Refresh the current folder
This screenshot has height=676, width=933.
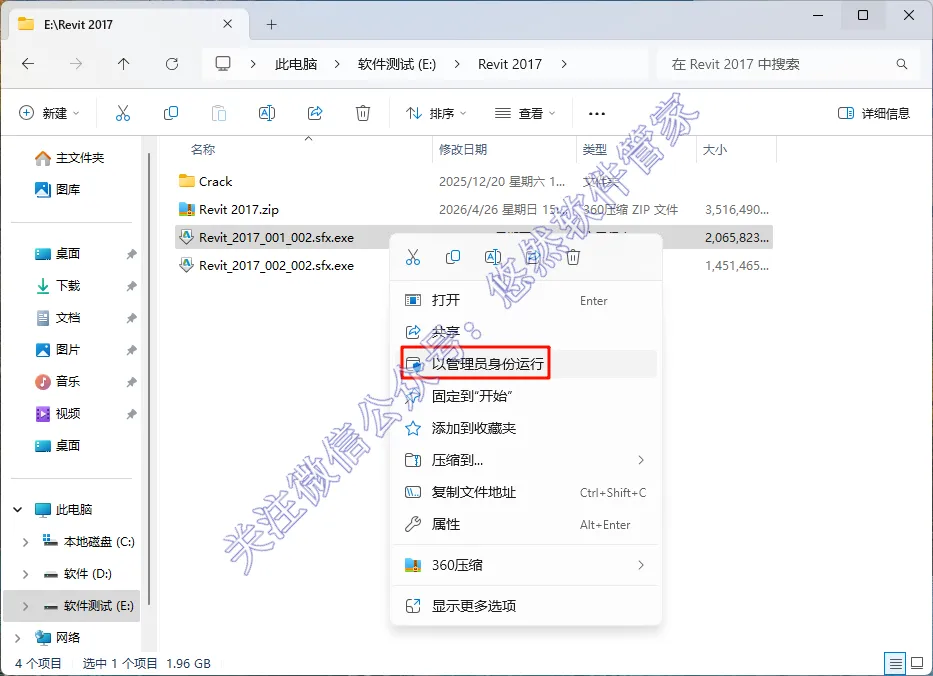[x=172, y=64]
